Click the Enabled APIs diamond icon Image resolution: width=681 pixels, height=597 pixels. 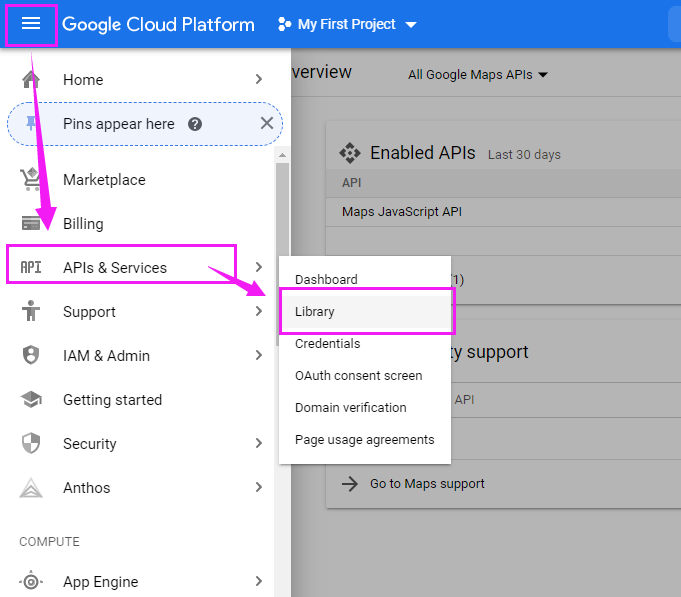point(350,153)
